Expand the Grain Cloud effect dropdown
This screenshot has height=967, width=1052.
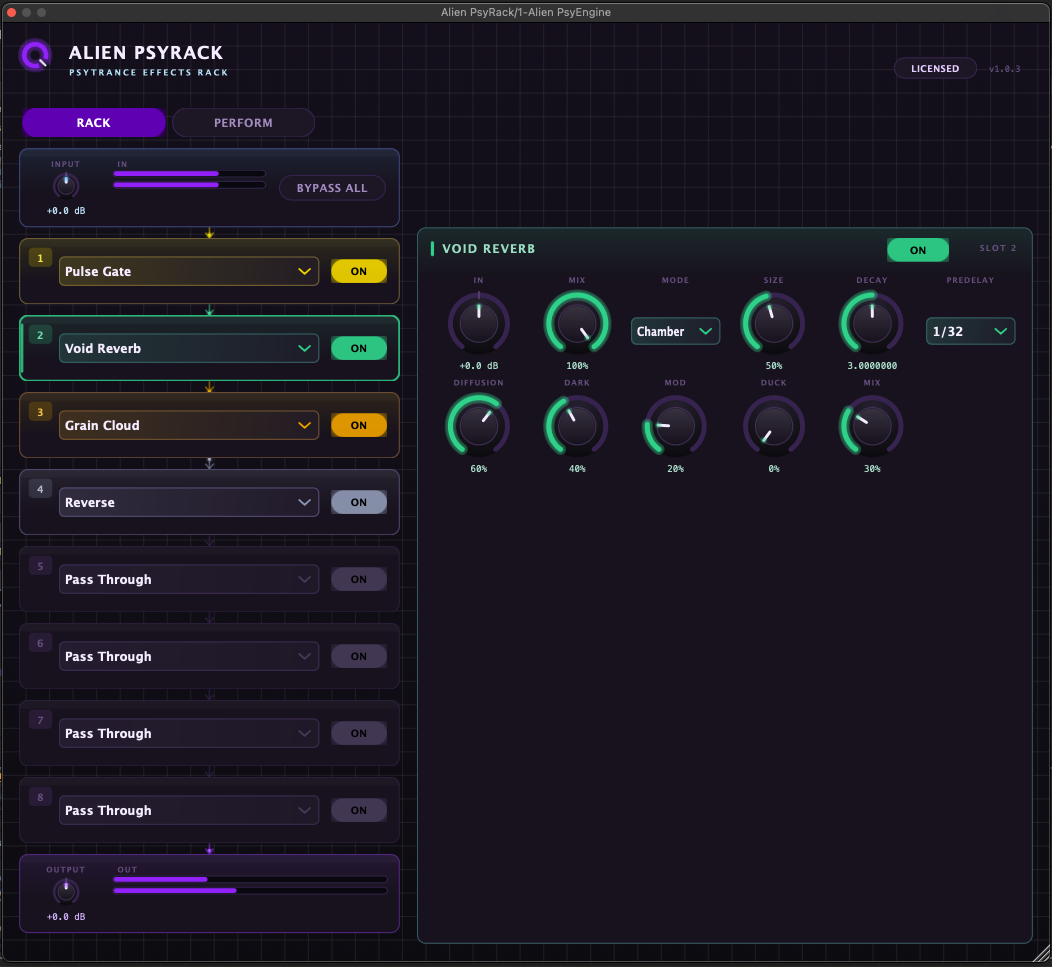(189, 425)
